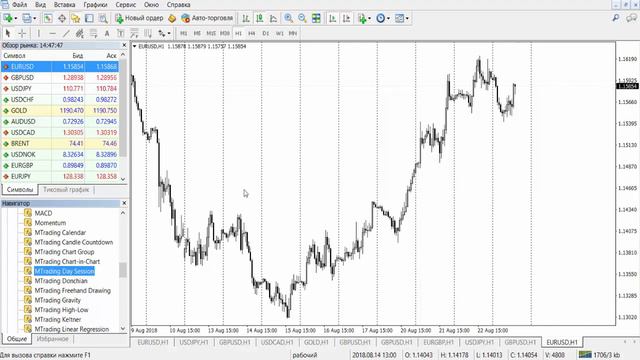Switch to the Тиковый график tab
The height and width of the screenshot is (360, 640).
tap(66, 190)
